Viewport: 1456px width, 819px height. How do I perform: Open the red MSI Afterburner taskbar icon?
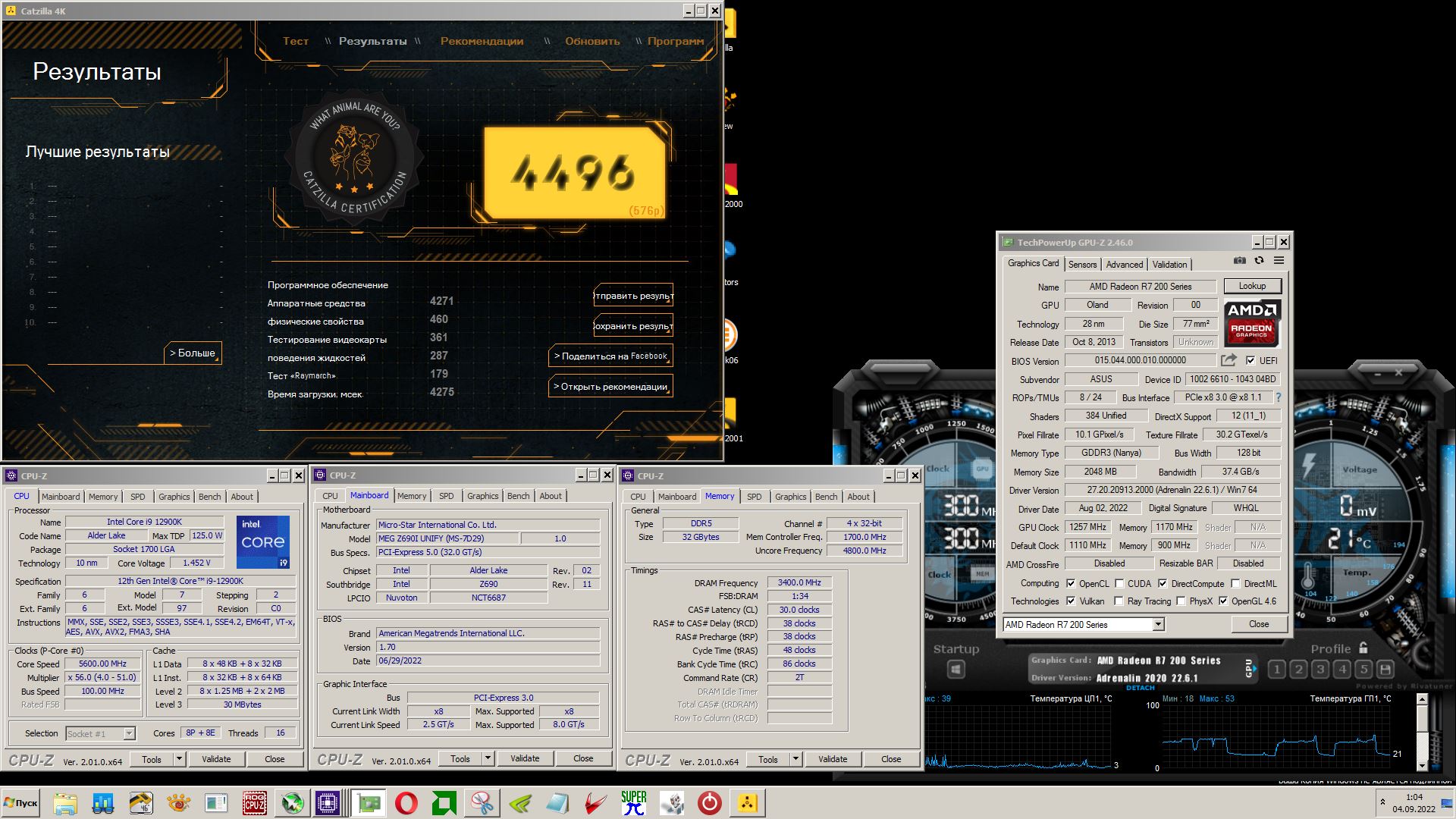[x=596, y=802]
